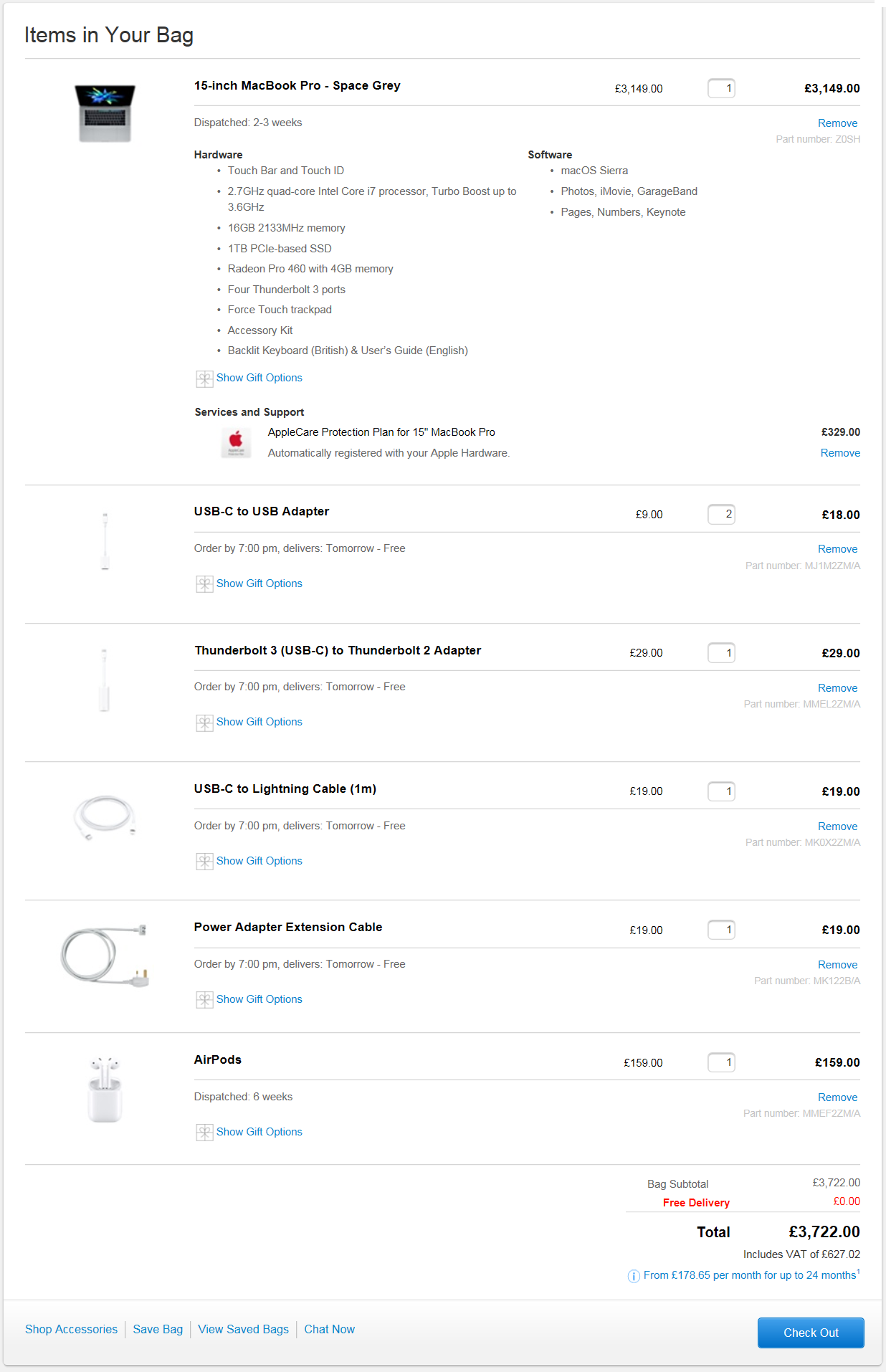Click gift icon under MacBook Pro hardware list

point(204,378)
